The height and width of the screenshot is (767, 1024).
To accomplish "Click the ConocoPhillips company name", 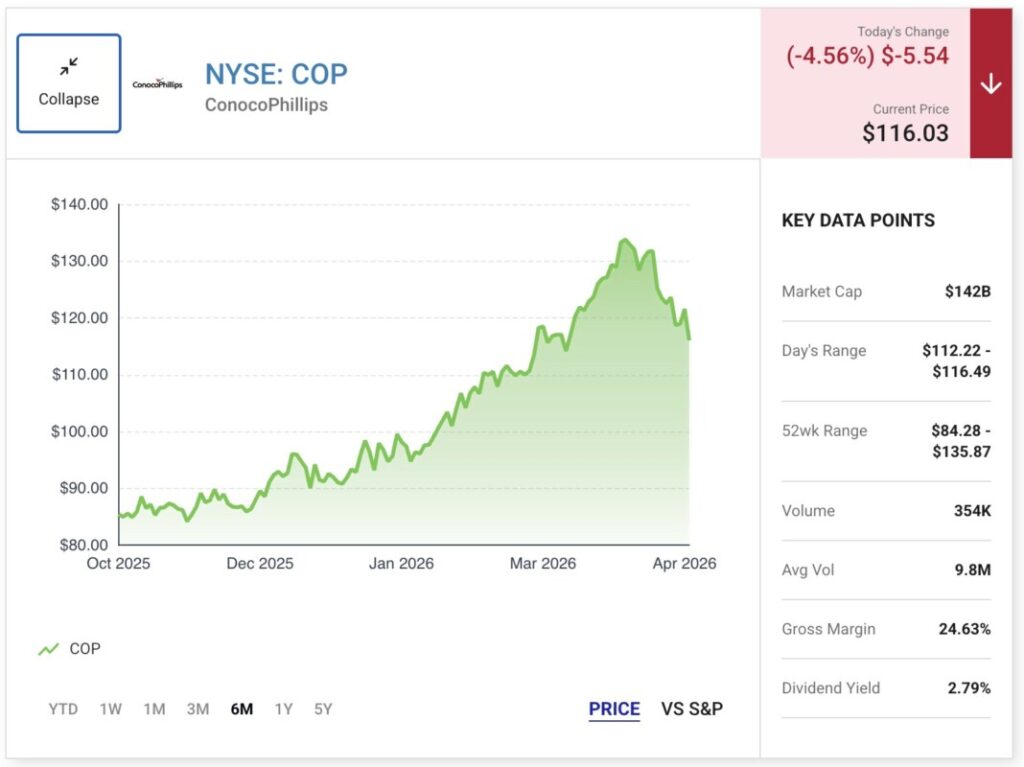I will point(266,105).
